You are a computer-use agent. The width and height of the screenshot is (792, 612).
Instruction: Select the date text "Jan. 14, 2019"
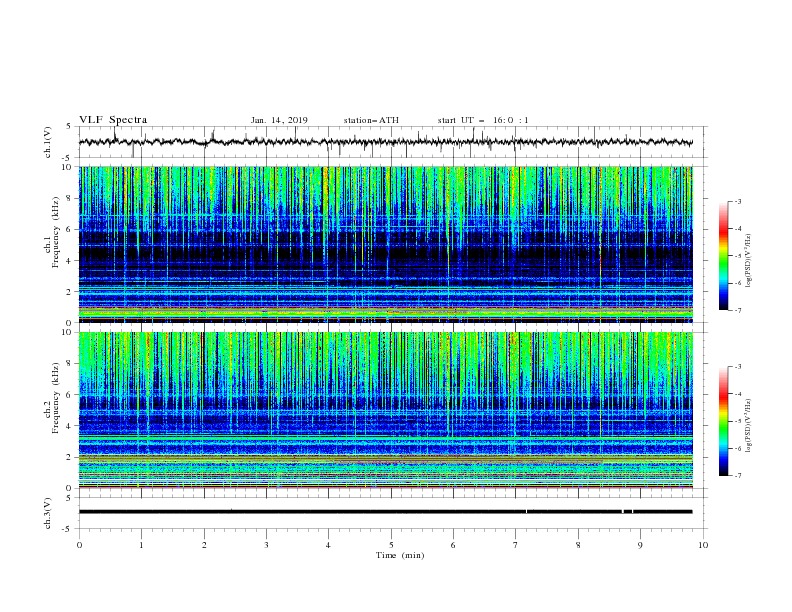[279, 120]
